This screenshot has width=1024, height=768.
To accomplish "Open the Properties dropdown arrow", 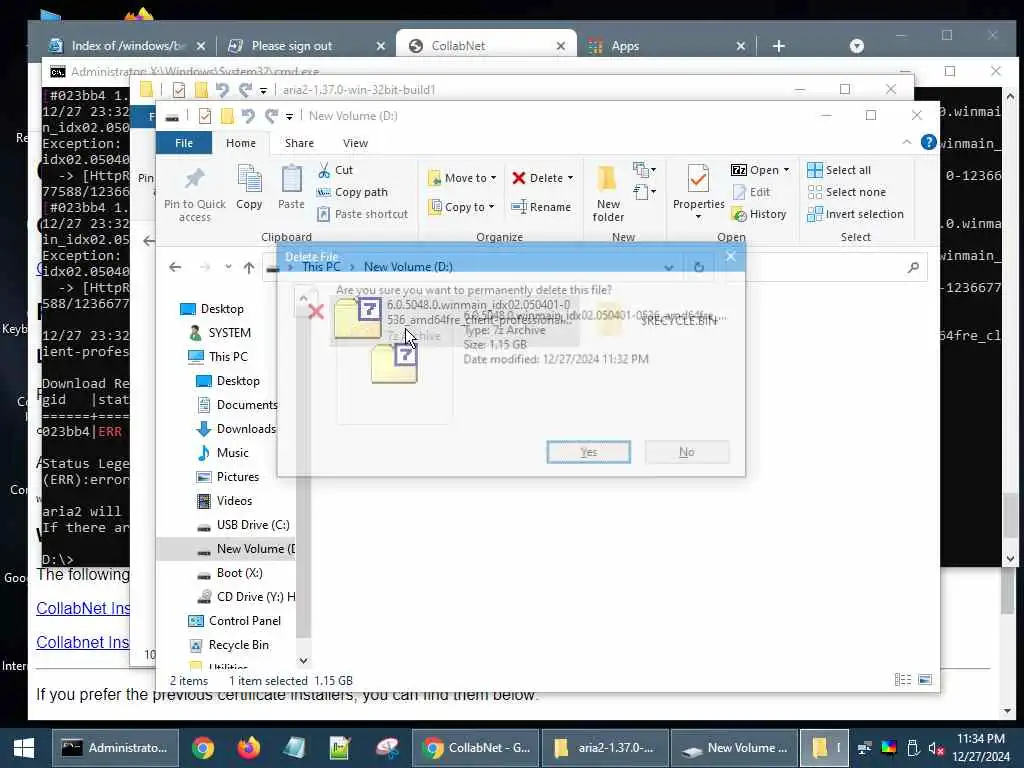I will click(698, 217).
